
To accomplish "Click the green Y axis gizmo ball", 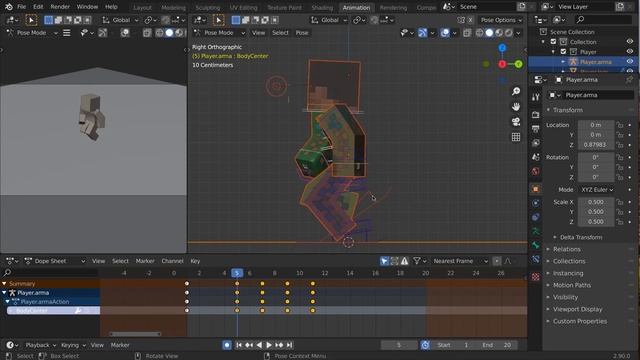I will click(x=518, y=64).
